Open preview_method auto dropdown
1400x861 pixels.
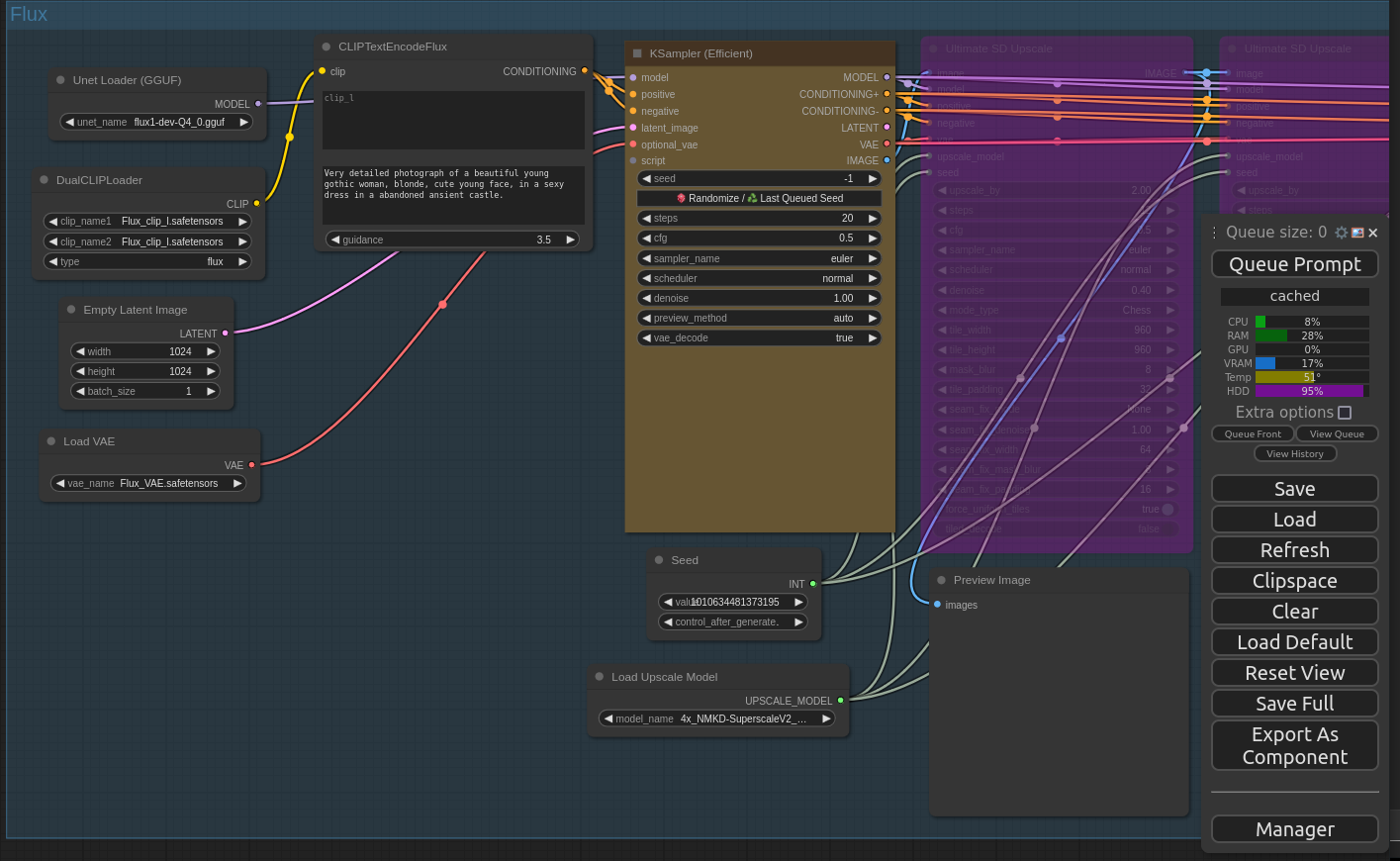759,318
